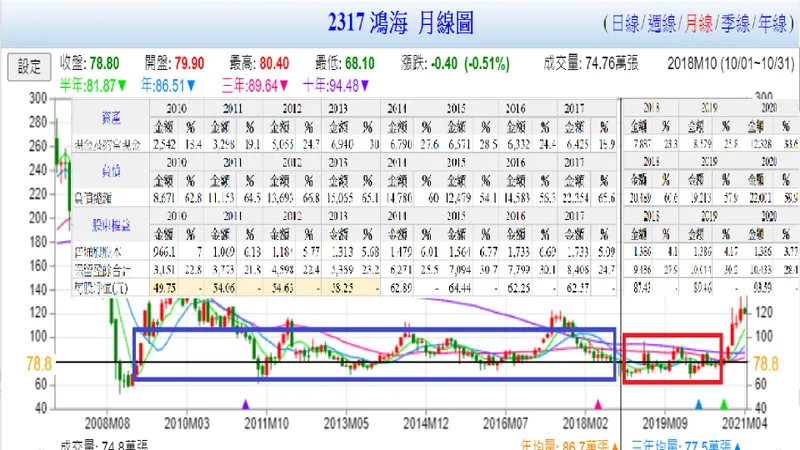The width and height of the screenshot is (800, 450).
Task: Click the 三年均量 77.5萬張 label
Action: coord(686,445)
